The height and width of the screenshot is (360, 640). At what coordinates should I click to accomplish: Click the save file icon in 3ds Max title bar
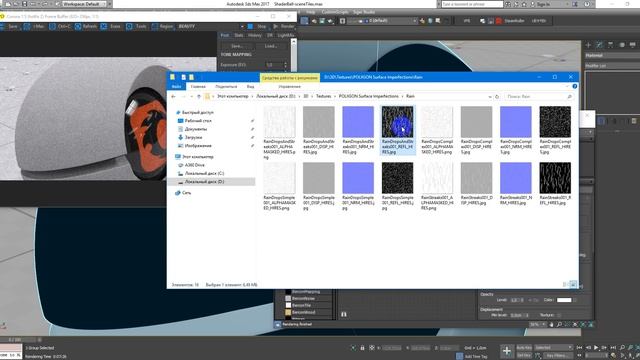25,4
